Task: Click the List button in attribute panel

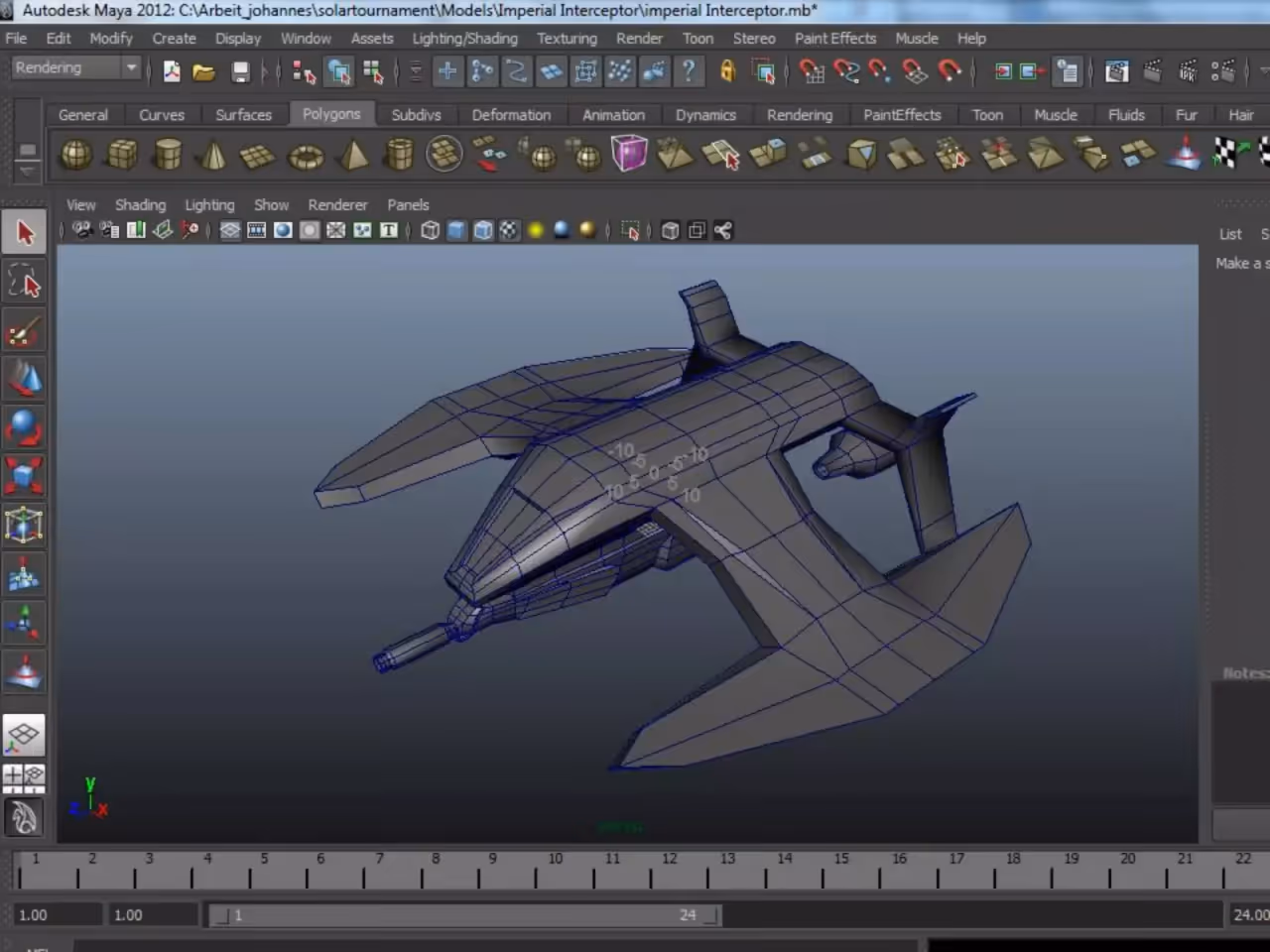Action: [1230, 234]
